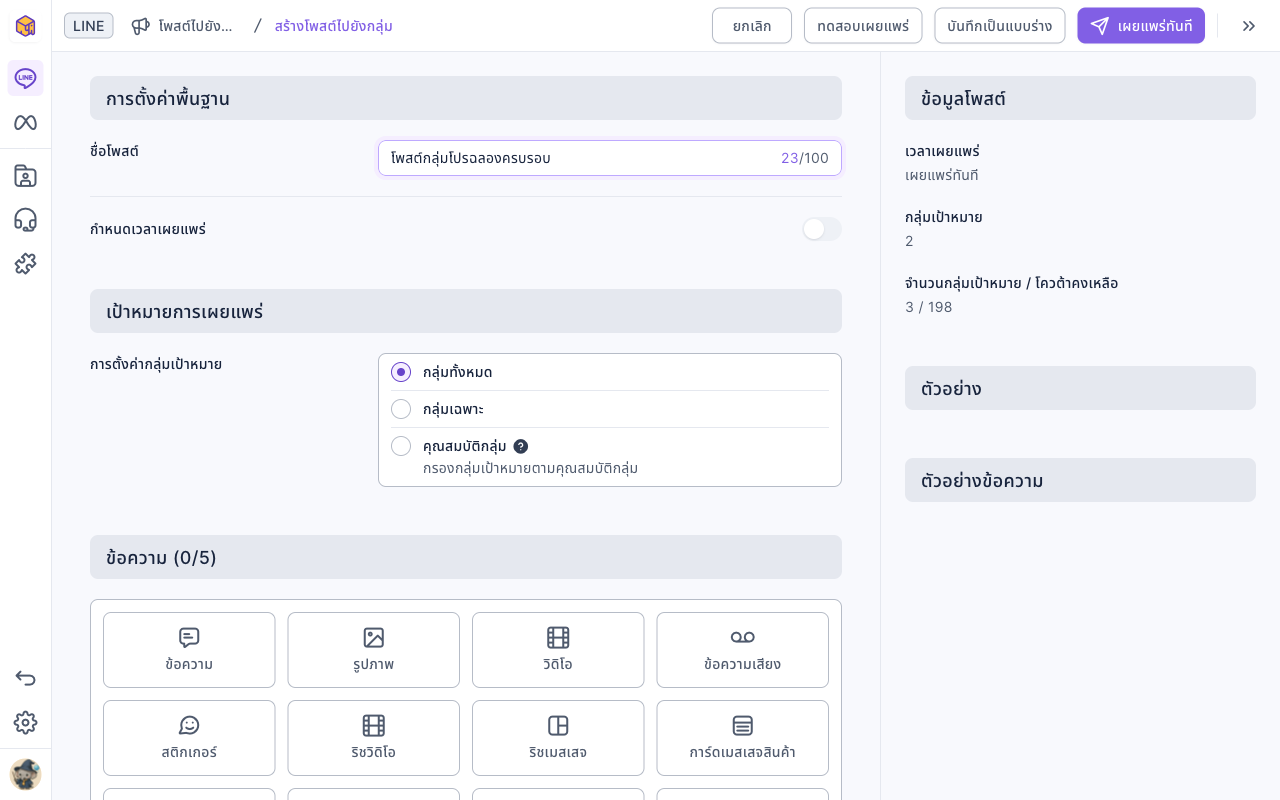Open the Meta icon in sidebar
The height and width of the screenshot is (800, 1280).
pyautogui.click(x=25, y=122)
